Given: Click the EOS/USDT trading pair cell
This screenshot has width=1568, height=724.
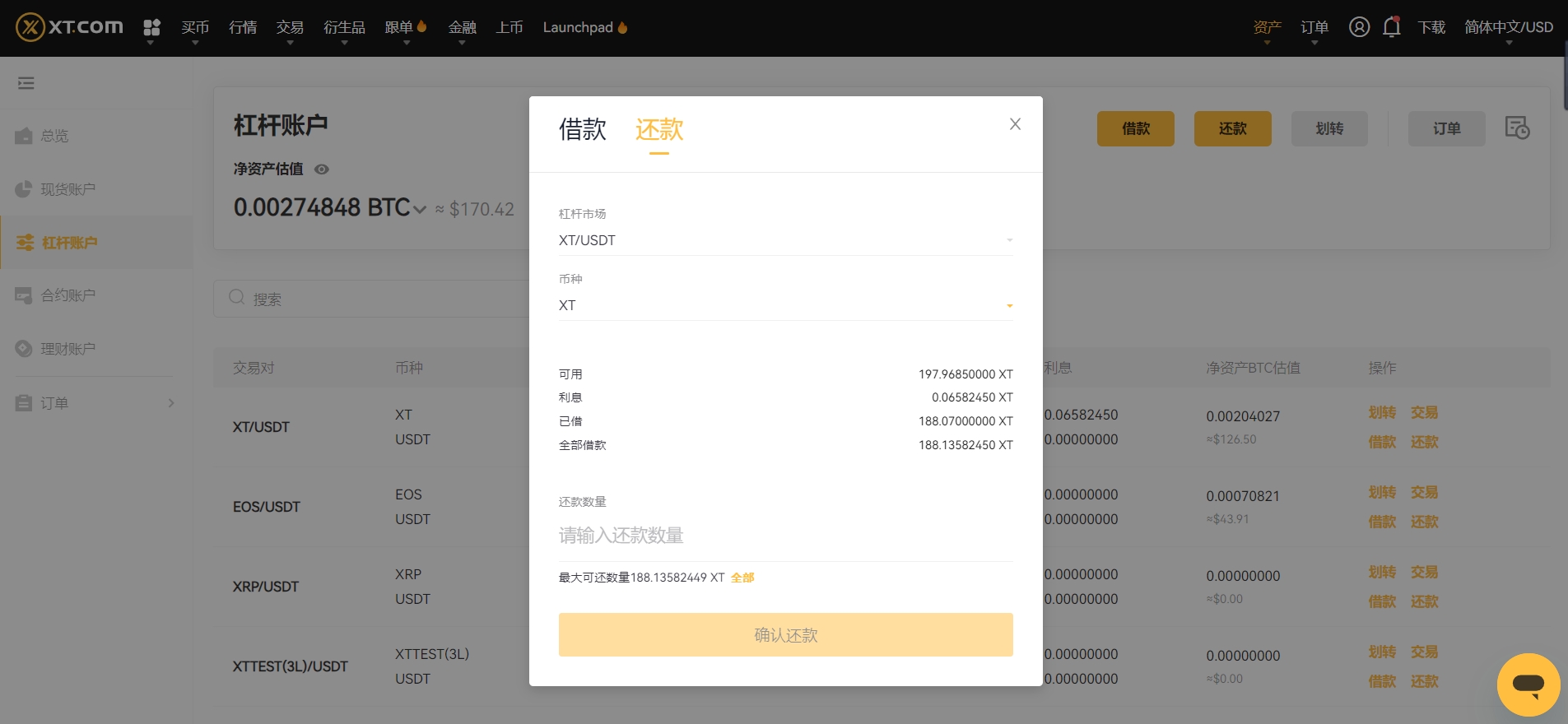Looking at the screenshot, I should tap(267, 507).
